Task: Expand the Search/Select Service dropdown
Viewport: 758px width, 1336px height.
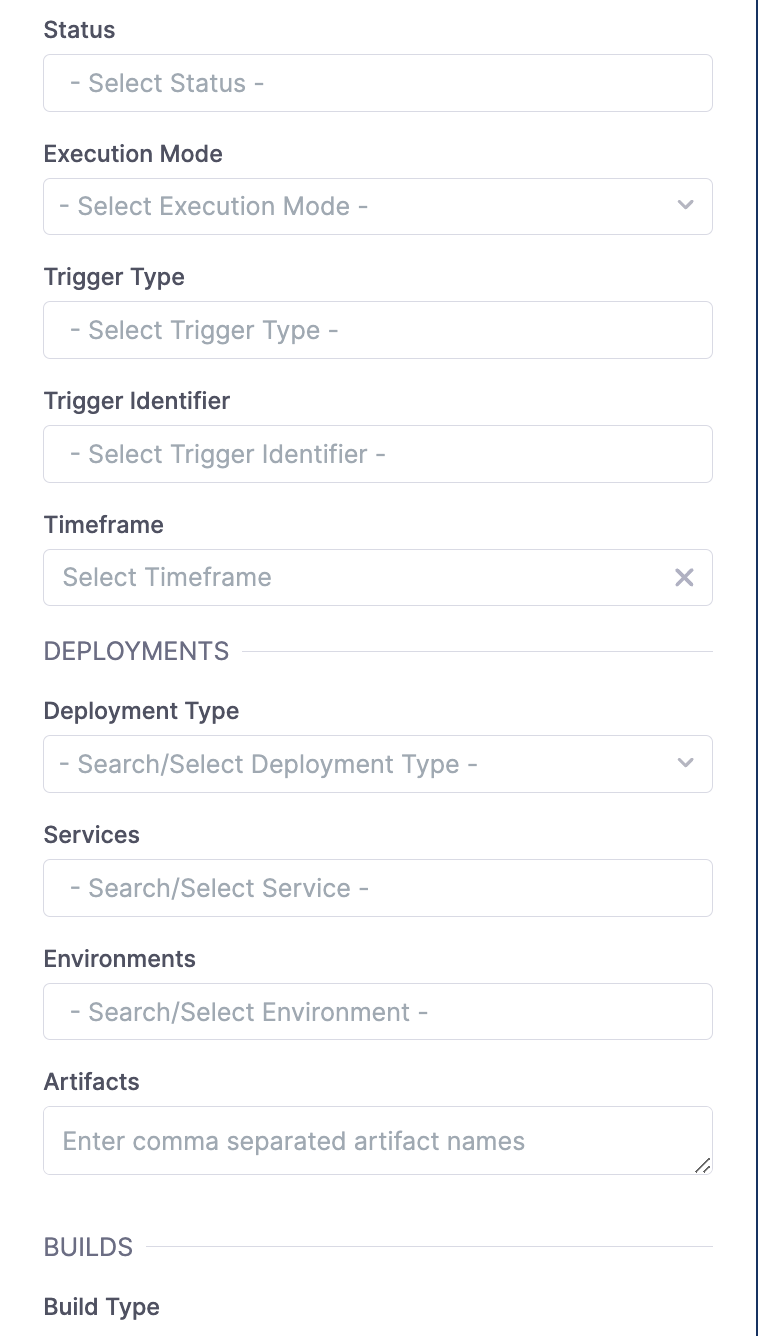Action: tap(377, 888)
